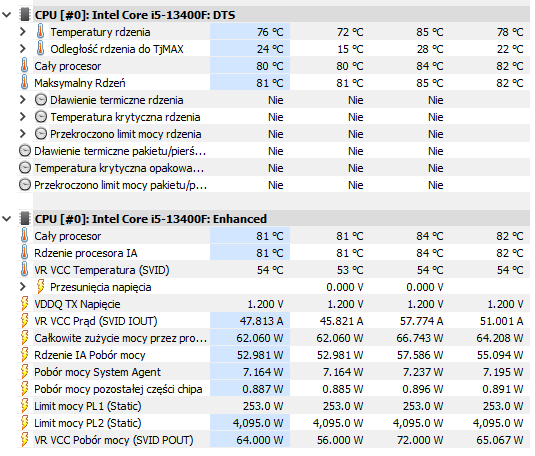The height and width of the screenshot is (456, 535).
Task: Click clock icon beside Przekroczono limit mocy pakietu
Action: point(25,185)
